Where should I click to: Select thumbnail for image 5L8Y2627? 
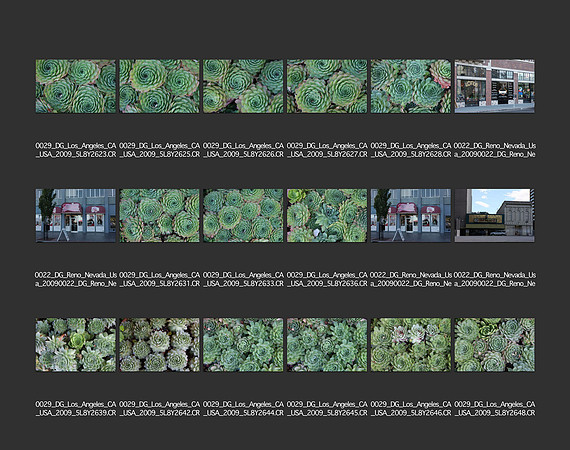[327, 86]
